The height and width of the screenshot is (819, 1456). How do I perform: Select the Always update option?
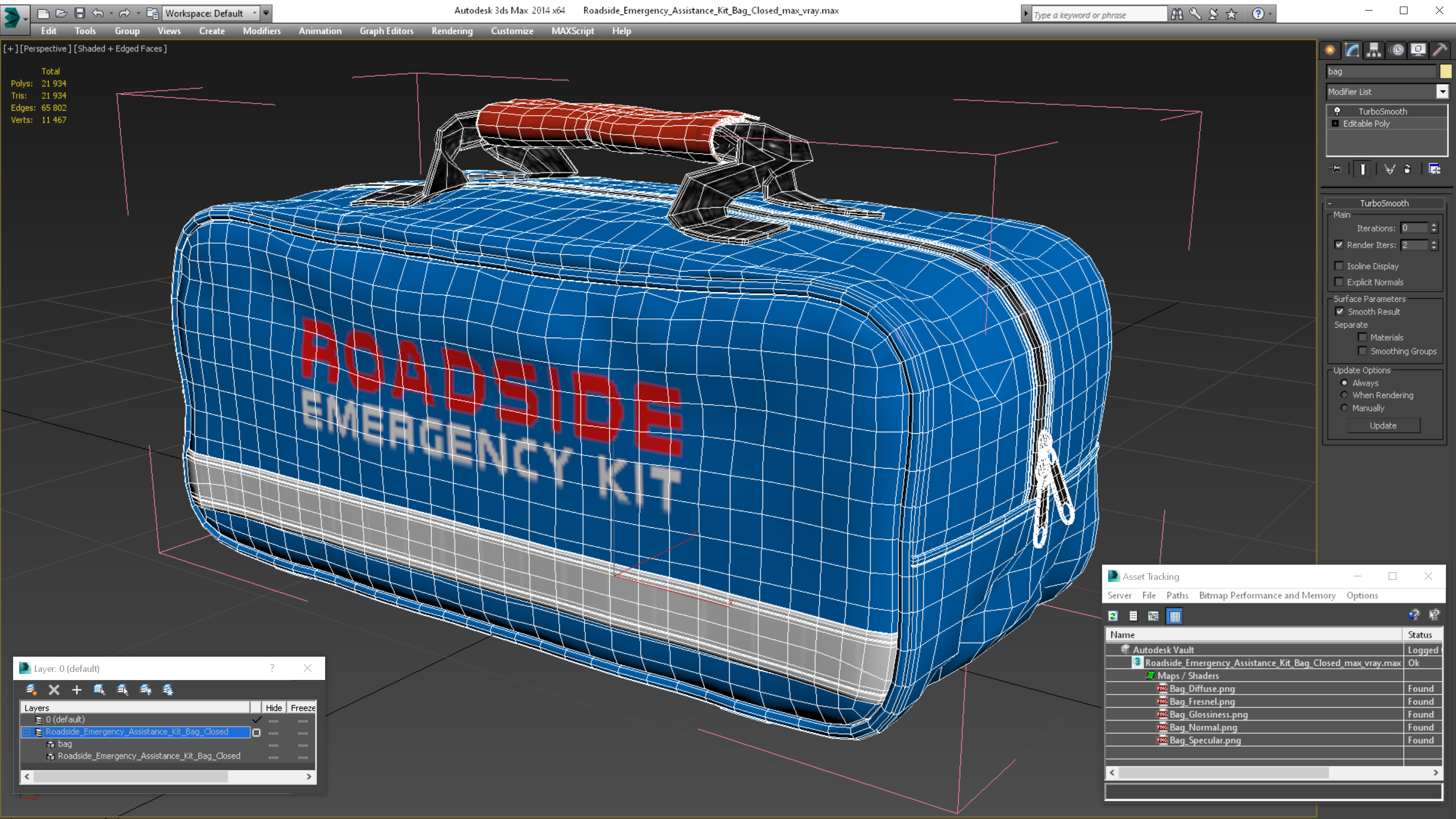(x=1345, y=383)
